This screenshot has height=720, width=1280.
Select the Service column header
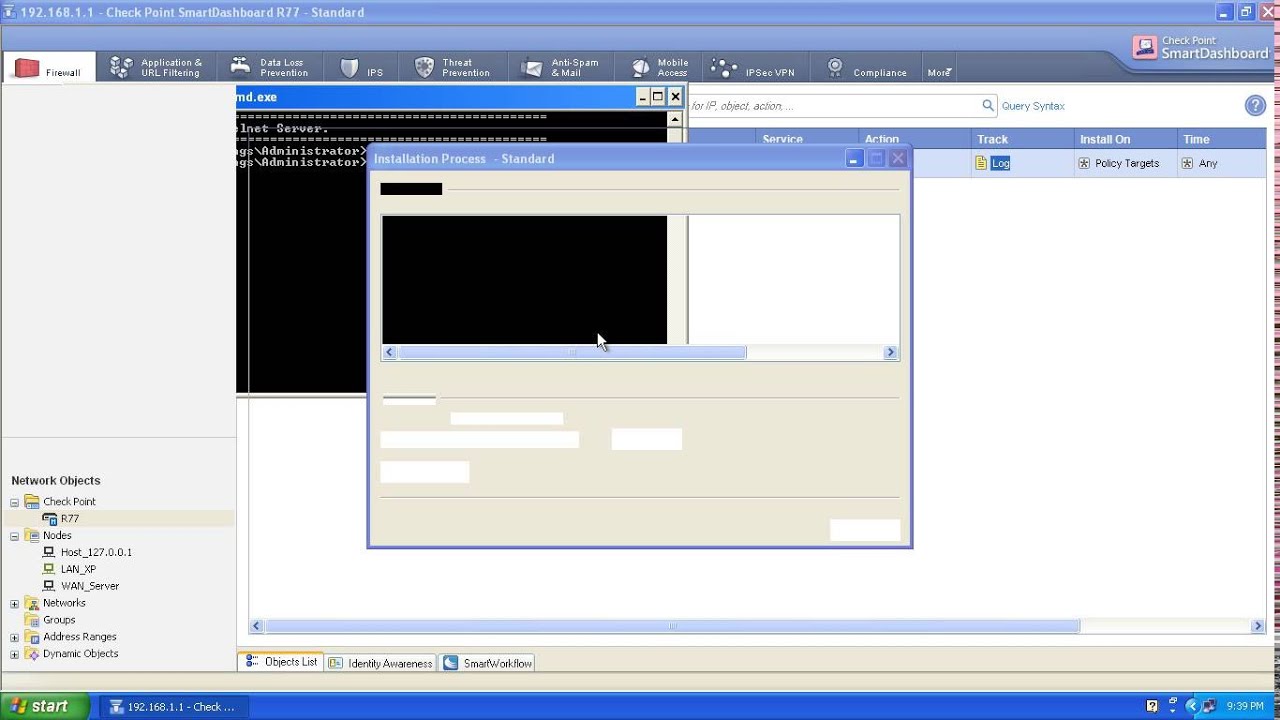[807, 139]
